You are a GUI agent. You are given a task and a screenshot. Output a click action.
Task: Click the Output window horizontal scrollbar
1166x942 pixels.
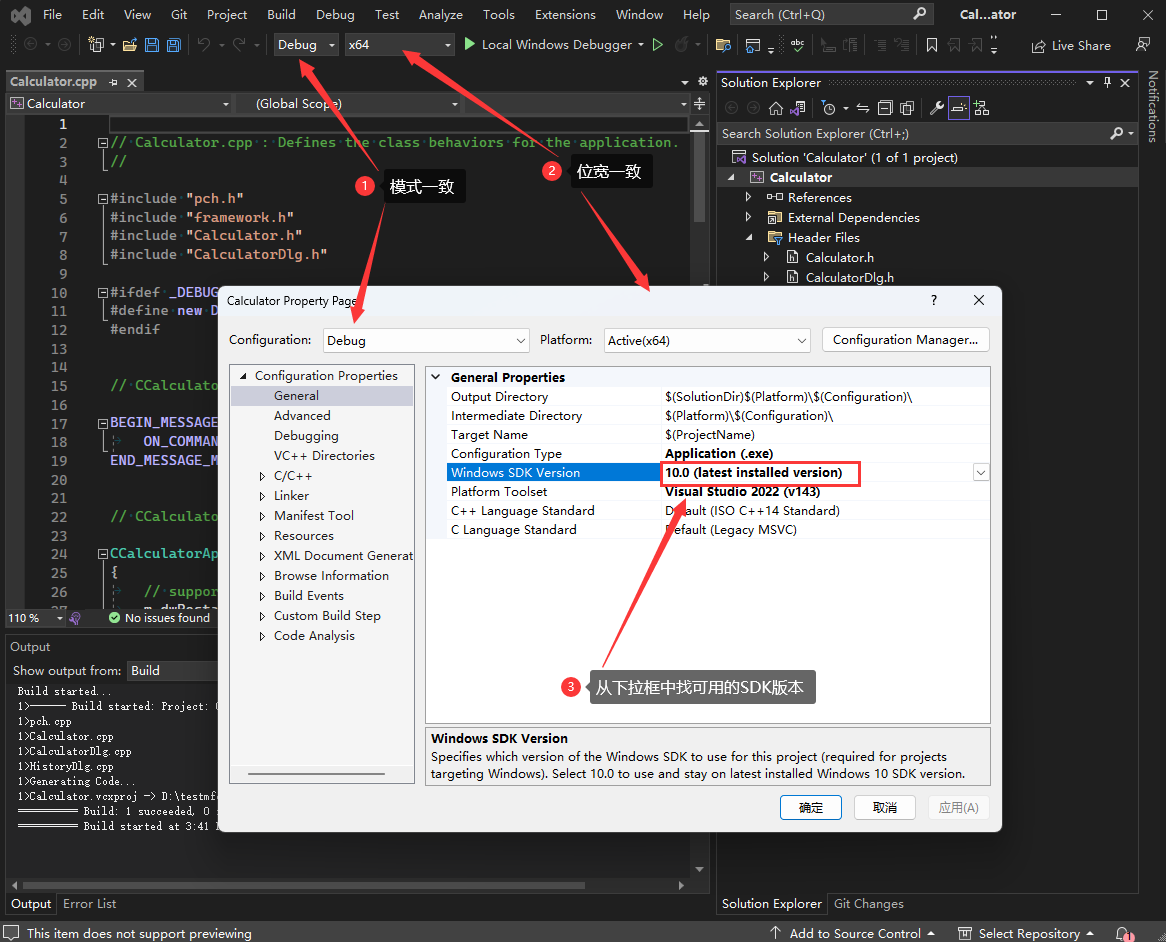point(303,885)
